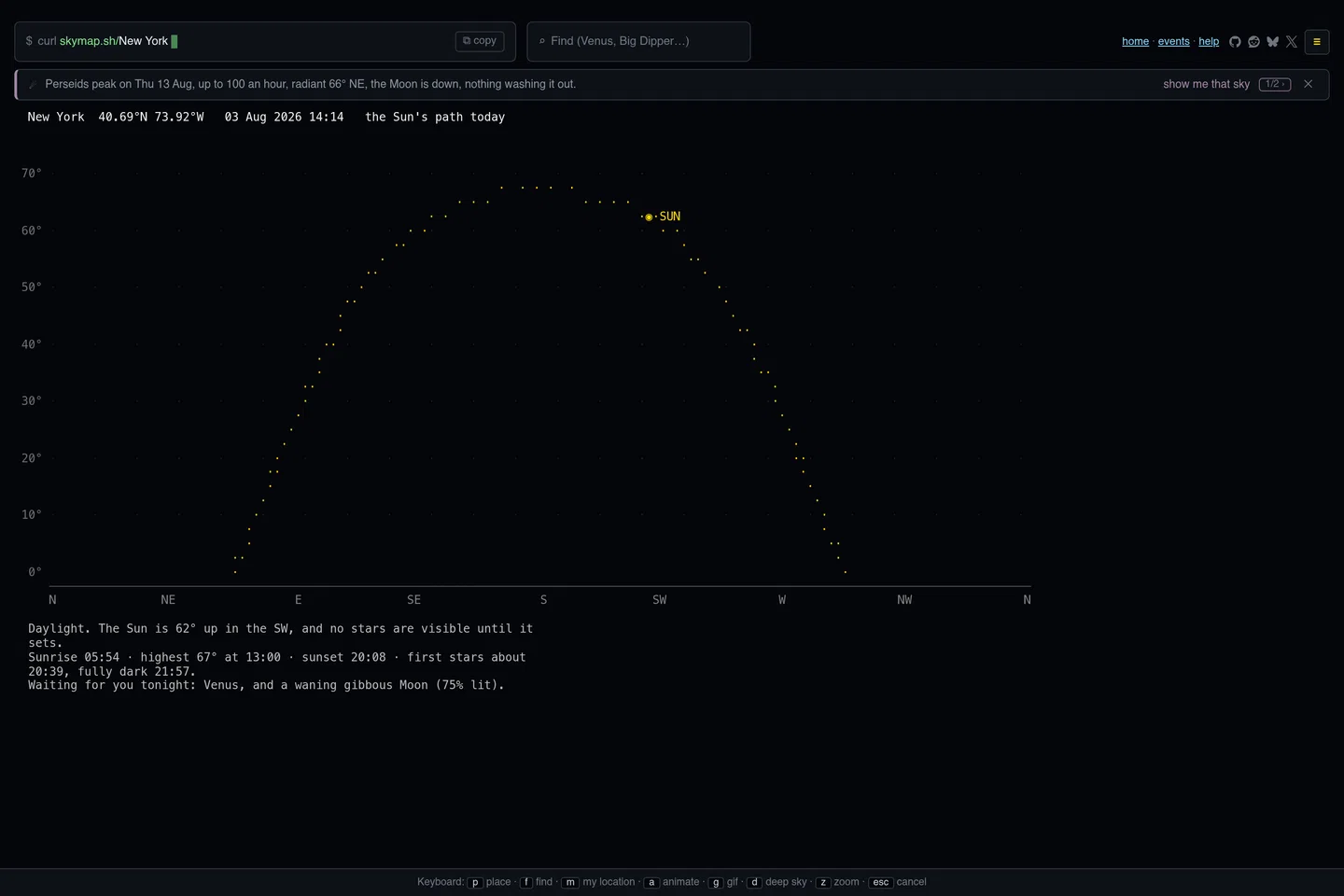This screenshot has height=896, width=1344.
Task: Click the 'f' find shortcut key
Action: tap(525, 882)
